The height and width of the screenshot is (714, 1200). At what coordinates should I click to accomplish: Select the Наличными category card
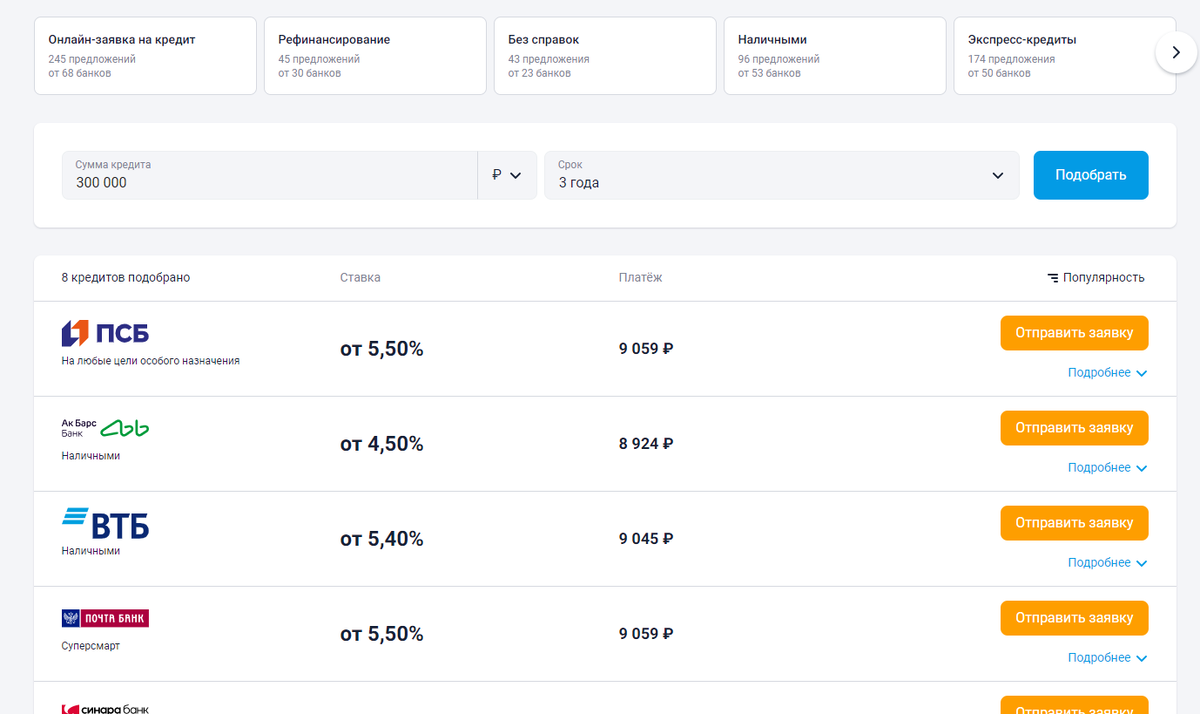pos(834,55)
